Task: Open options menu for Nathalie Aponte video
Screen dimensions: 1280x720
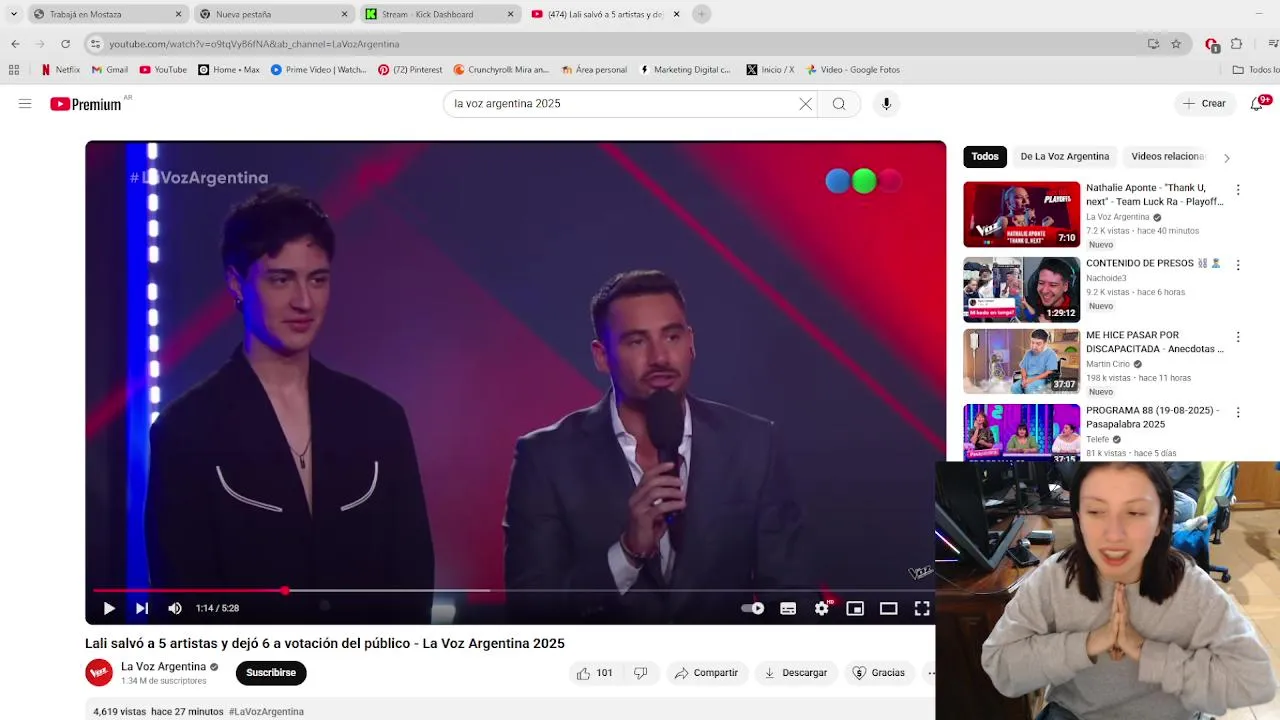Action: tap(1238, 190)
